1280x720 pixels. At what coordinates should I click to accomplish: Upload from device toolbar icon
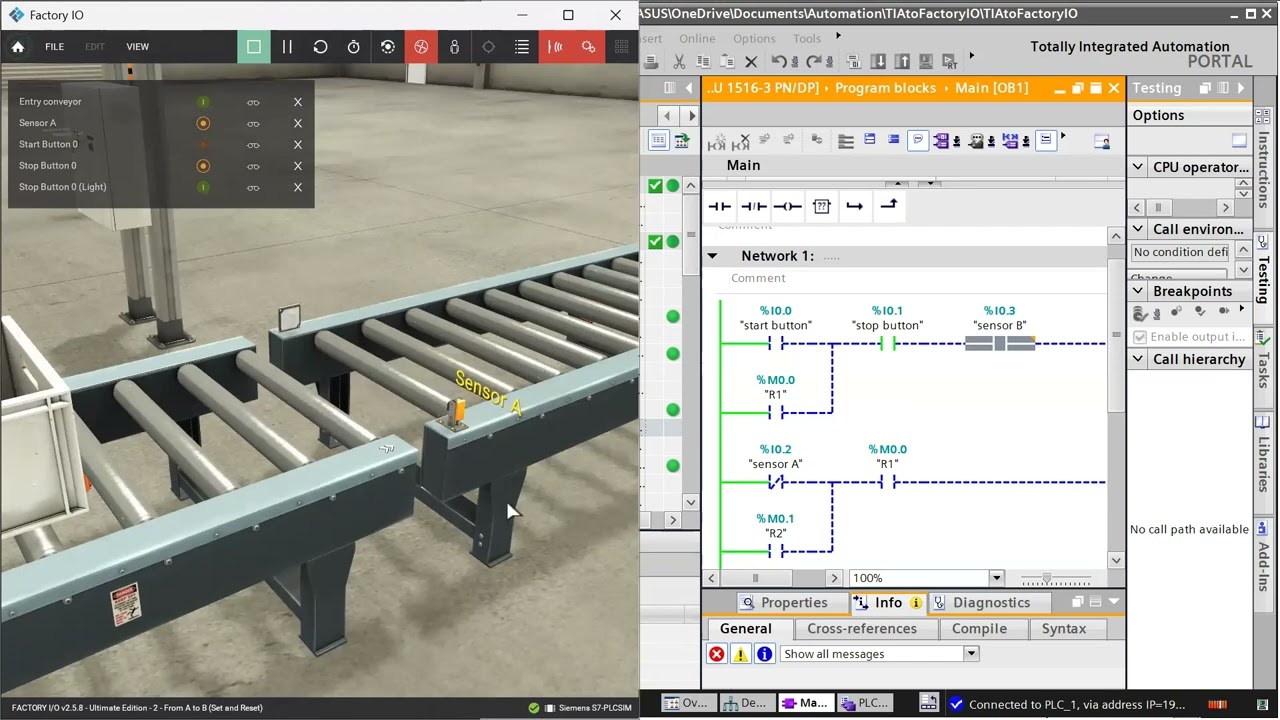pyautogui.click(x=902, y=61)
